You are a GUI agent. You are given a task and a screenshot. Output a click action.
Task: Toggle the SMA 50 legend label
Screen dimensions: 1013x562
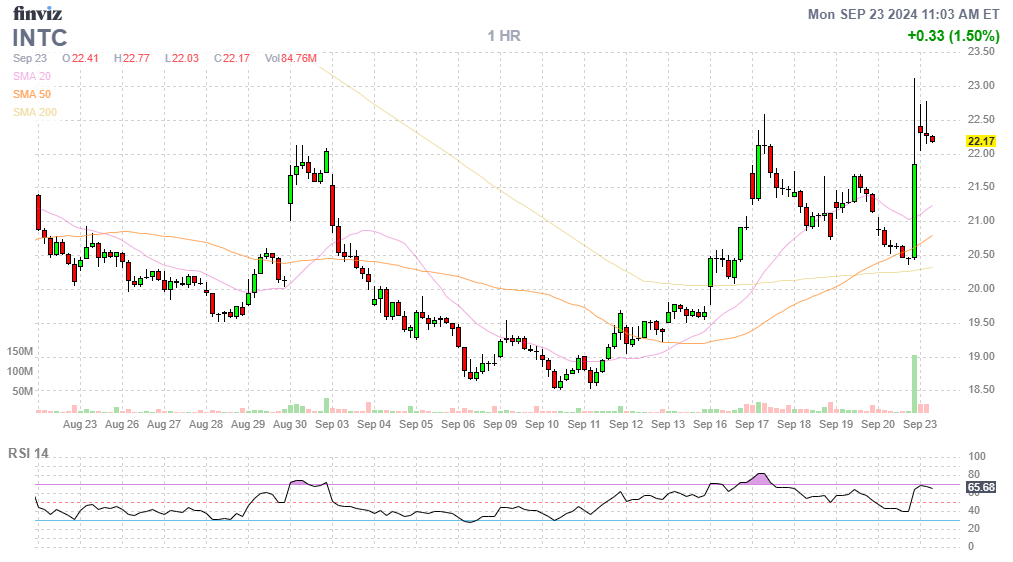(x=31, y=94)
